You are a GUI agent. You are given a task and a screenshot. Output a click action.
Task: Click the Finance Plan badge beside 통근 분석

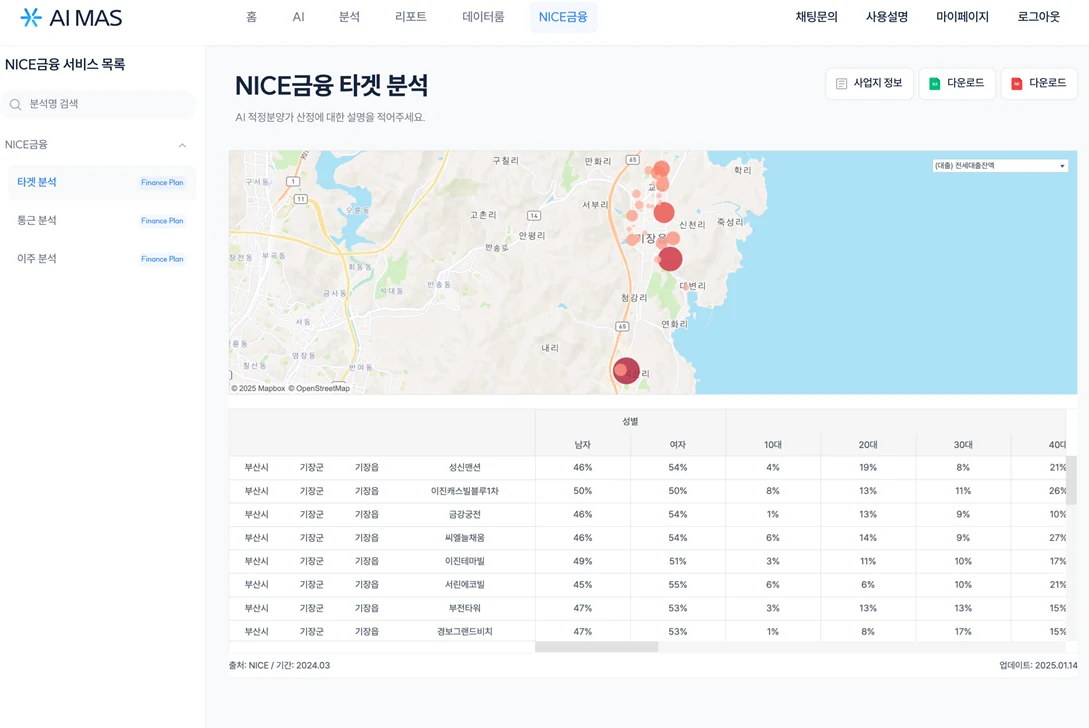(162, 221)
